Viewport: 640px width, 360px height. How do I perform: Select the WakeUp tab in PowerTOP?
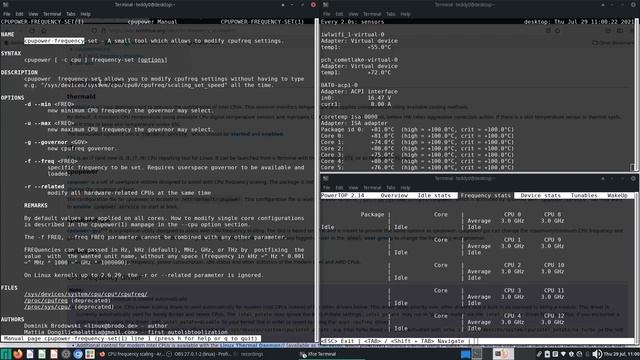tap(617, 196)
